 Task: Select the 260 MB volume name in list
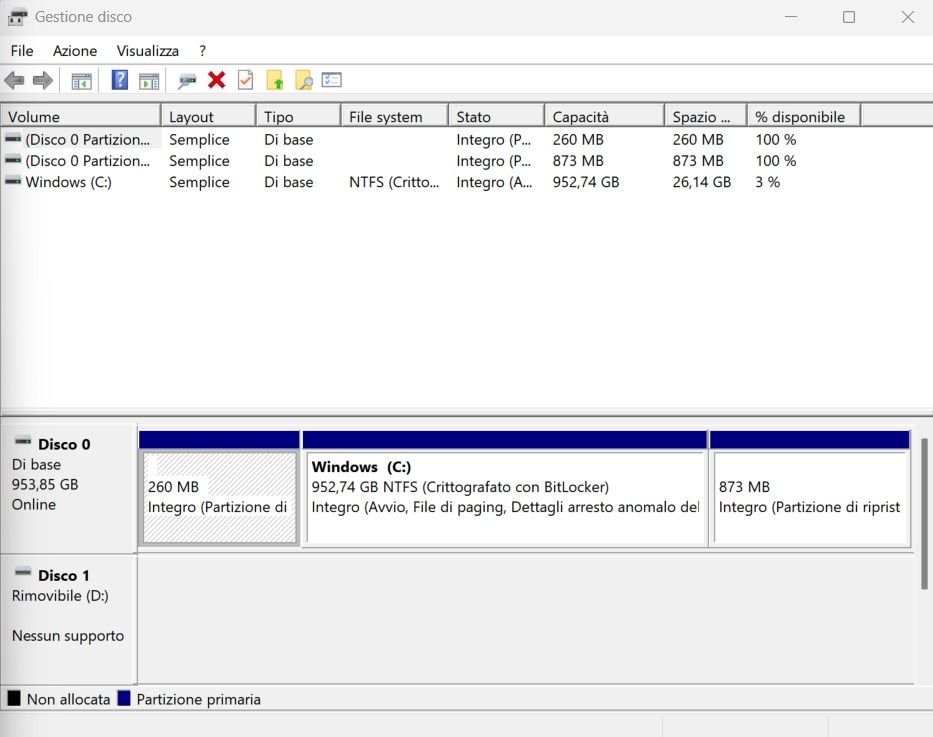(x=87, y=139)
